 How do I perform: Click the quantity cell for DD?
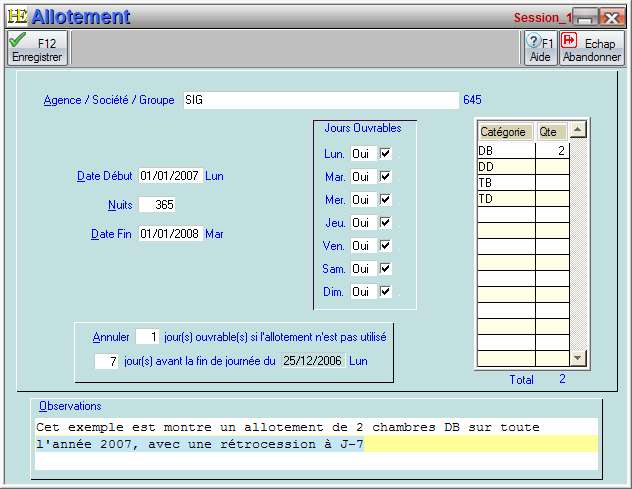[553, 166]
